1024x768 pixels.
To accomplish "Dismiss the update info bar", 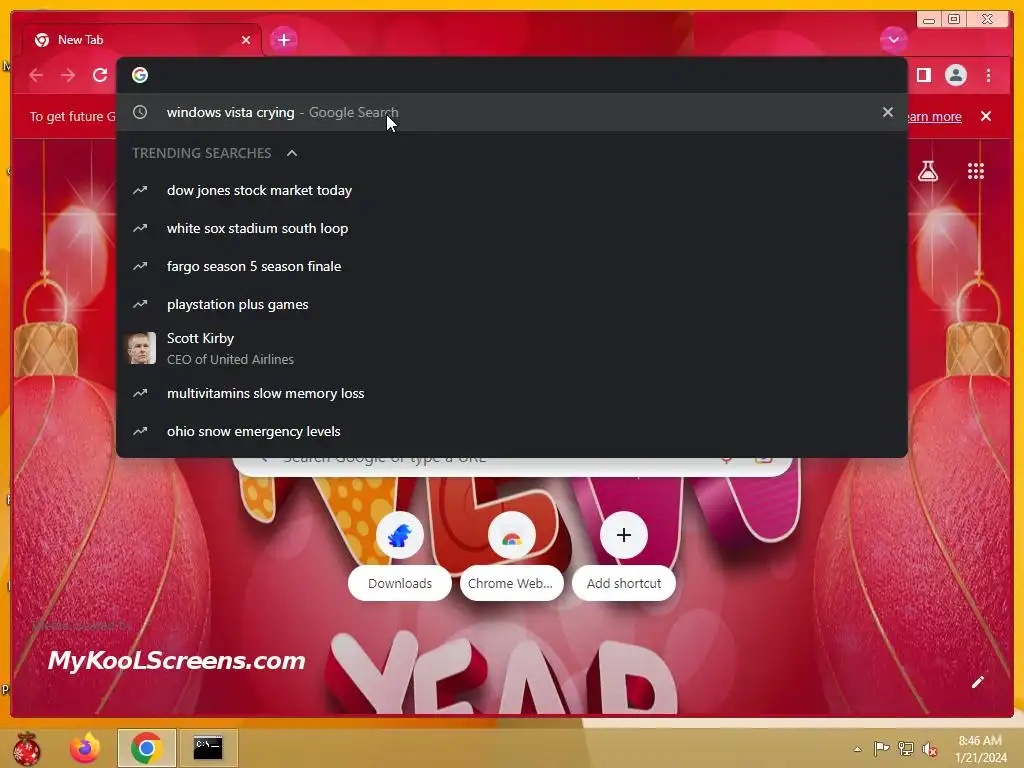I will point(985,116).
